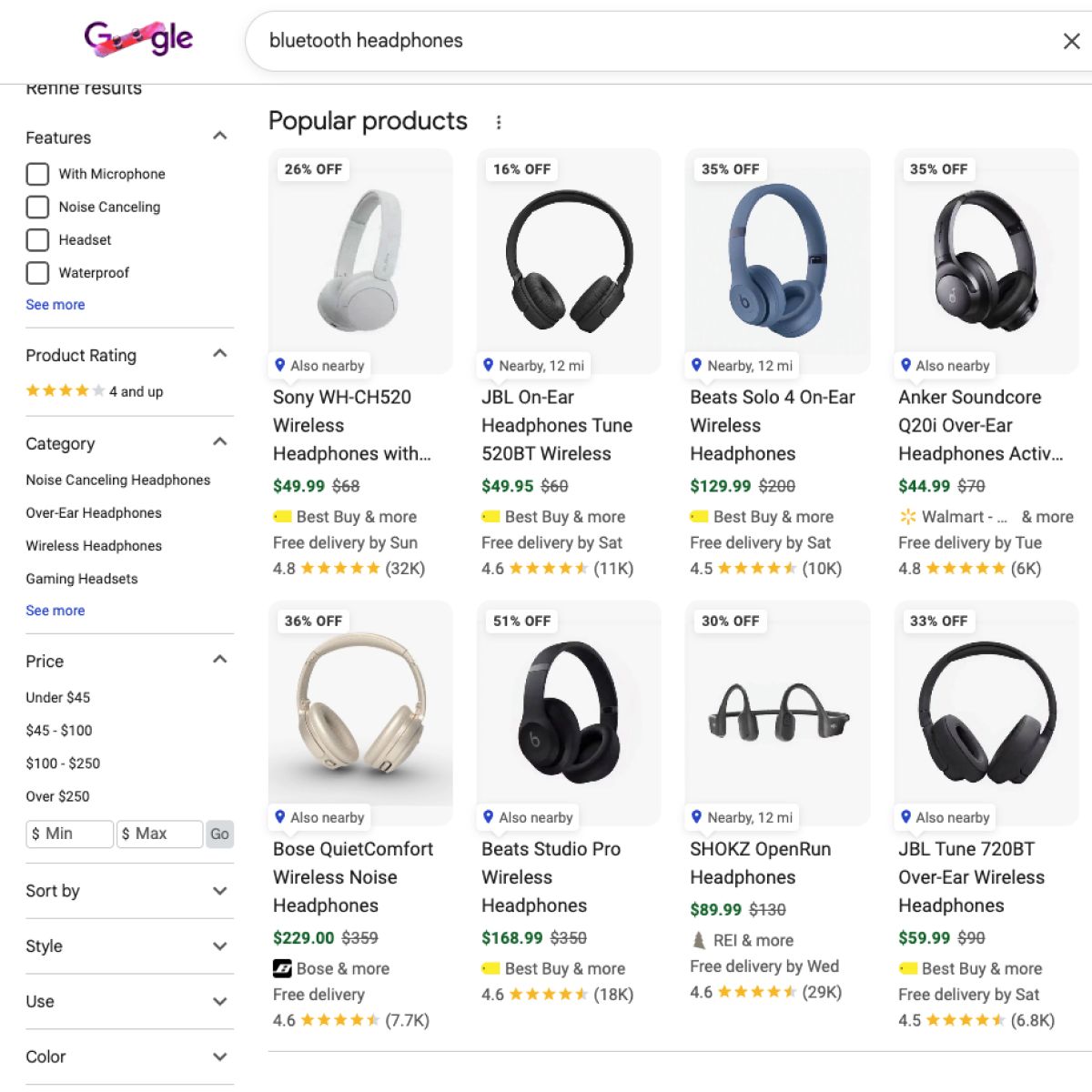Enable the Noise Canceling checkbox
The width and height of the screenshot is (1092, 1092).
click(37, 207)
